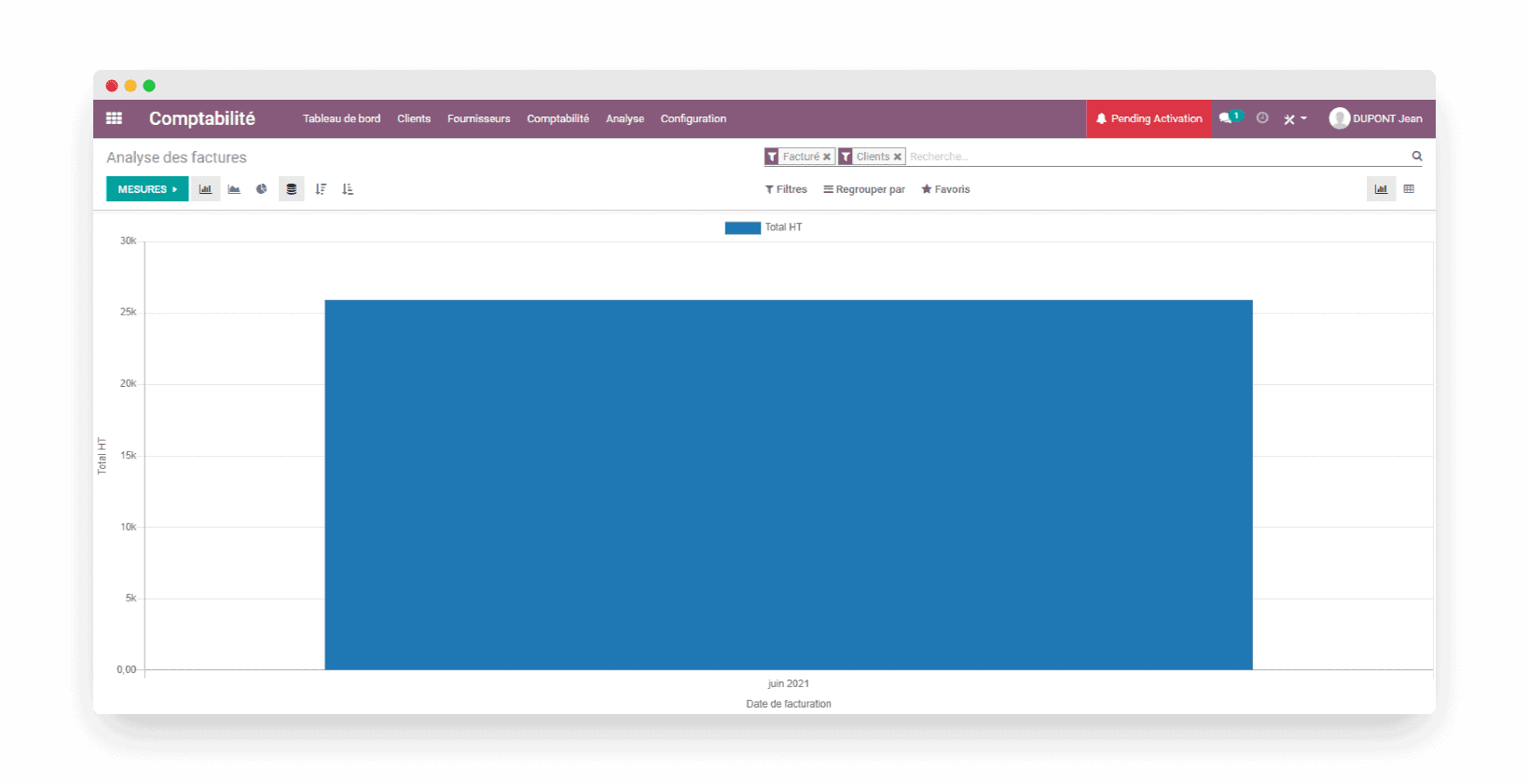Switch to pivot table view
Screen dimensions: 1529x784
1409,189
